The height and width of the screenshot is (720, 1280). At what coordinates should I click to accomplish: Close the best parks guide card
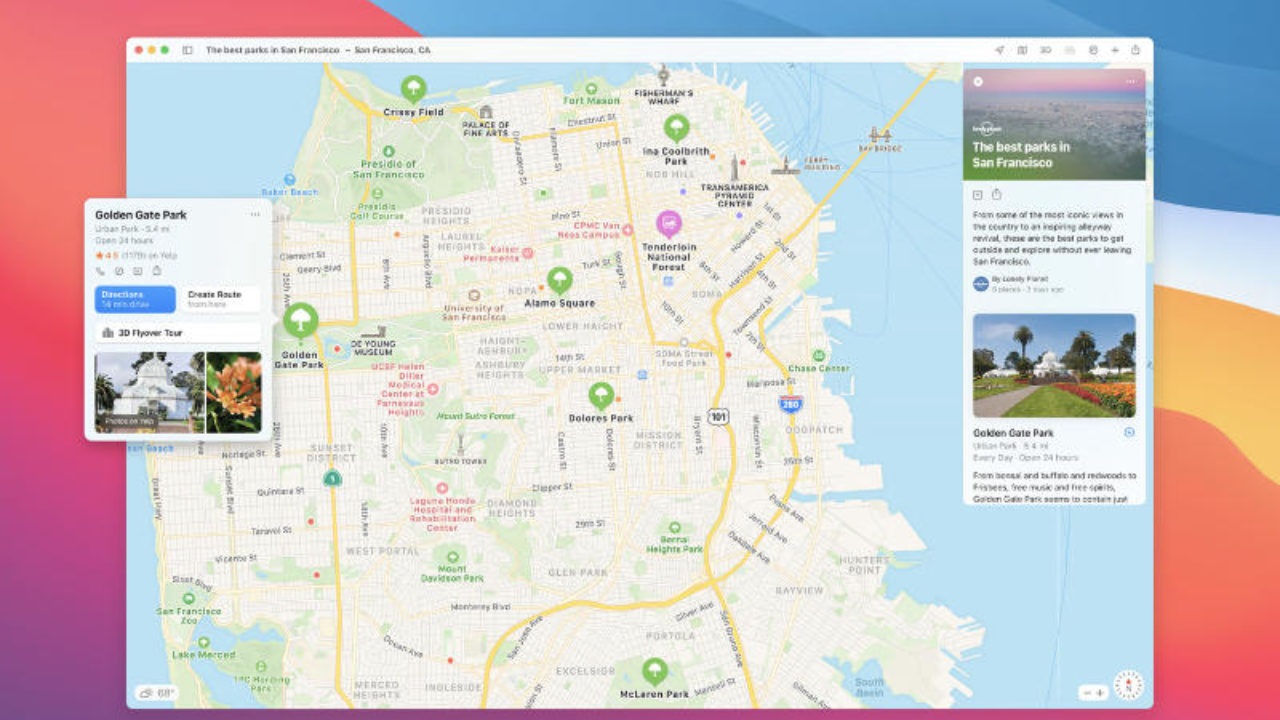[x=978, y=82]
